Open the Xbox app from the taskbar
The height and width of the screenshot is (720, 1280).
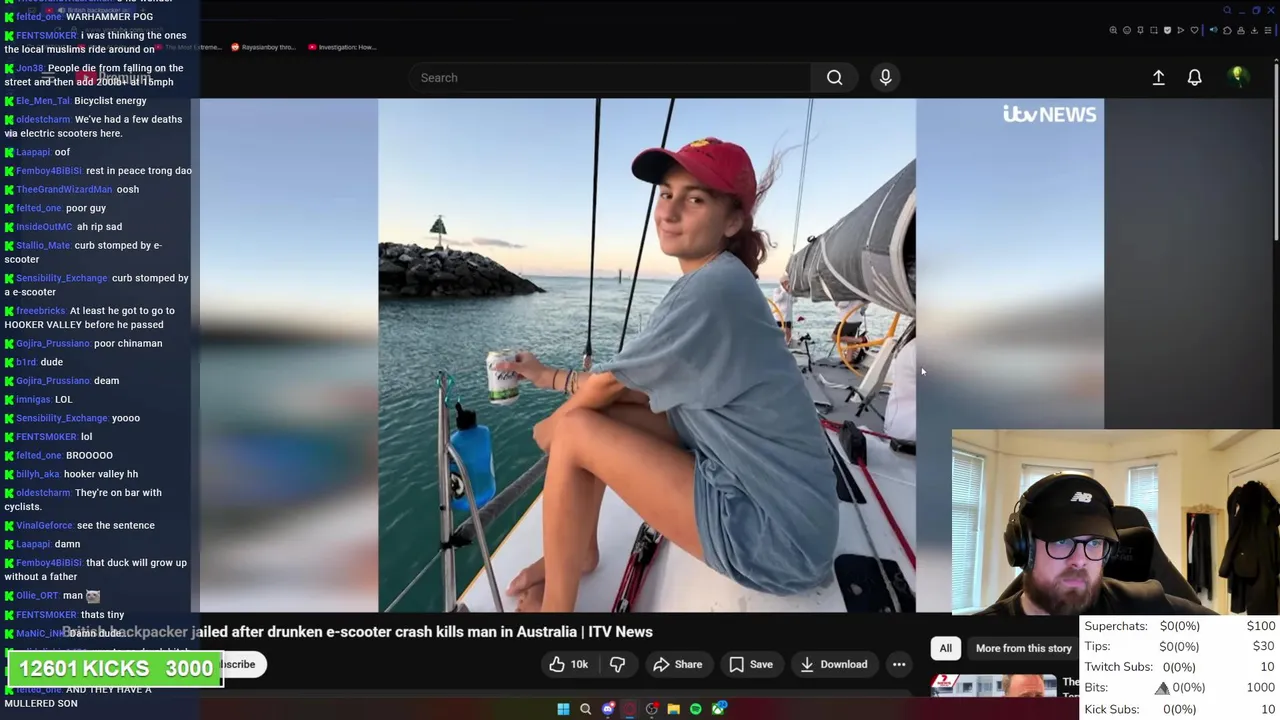tap(718, 709)
